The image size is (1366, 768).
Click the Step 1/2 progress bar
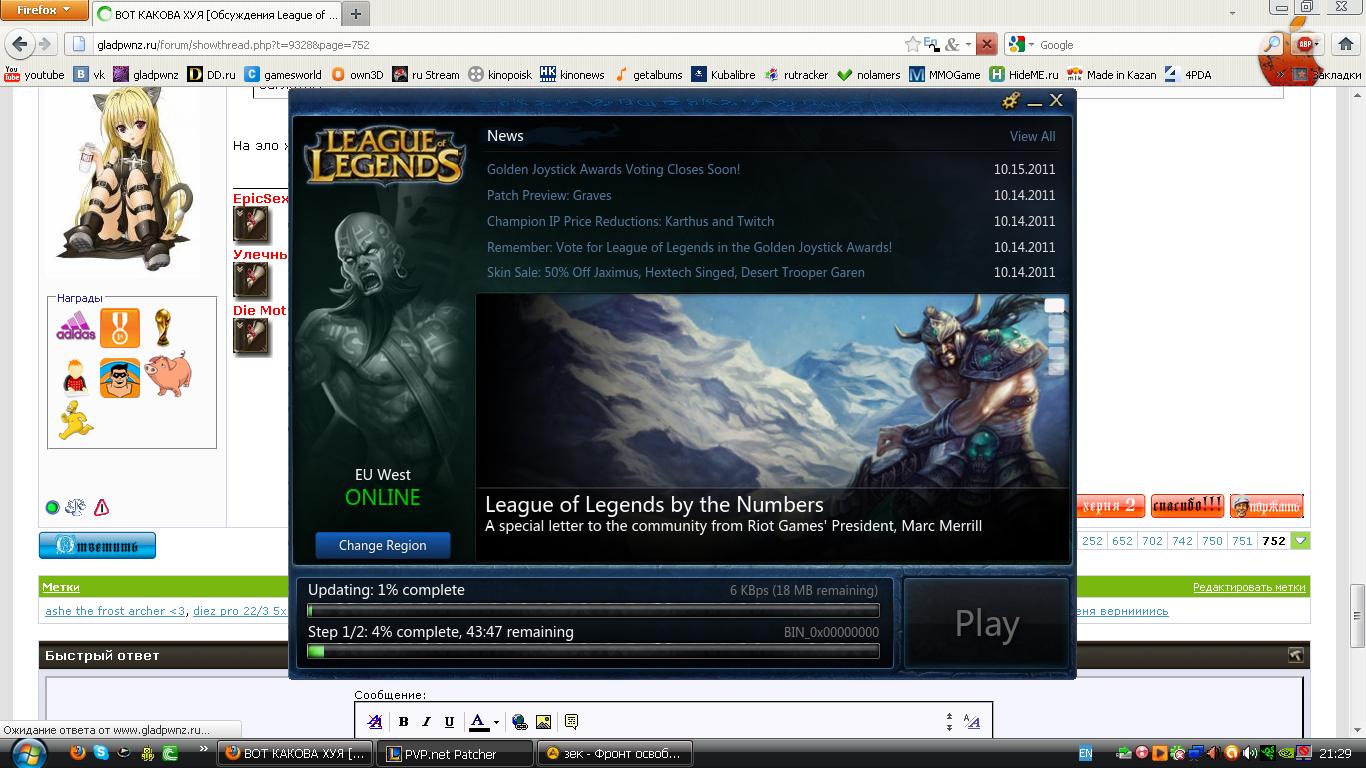click(594, 652)
